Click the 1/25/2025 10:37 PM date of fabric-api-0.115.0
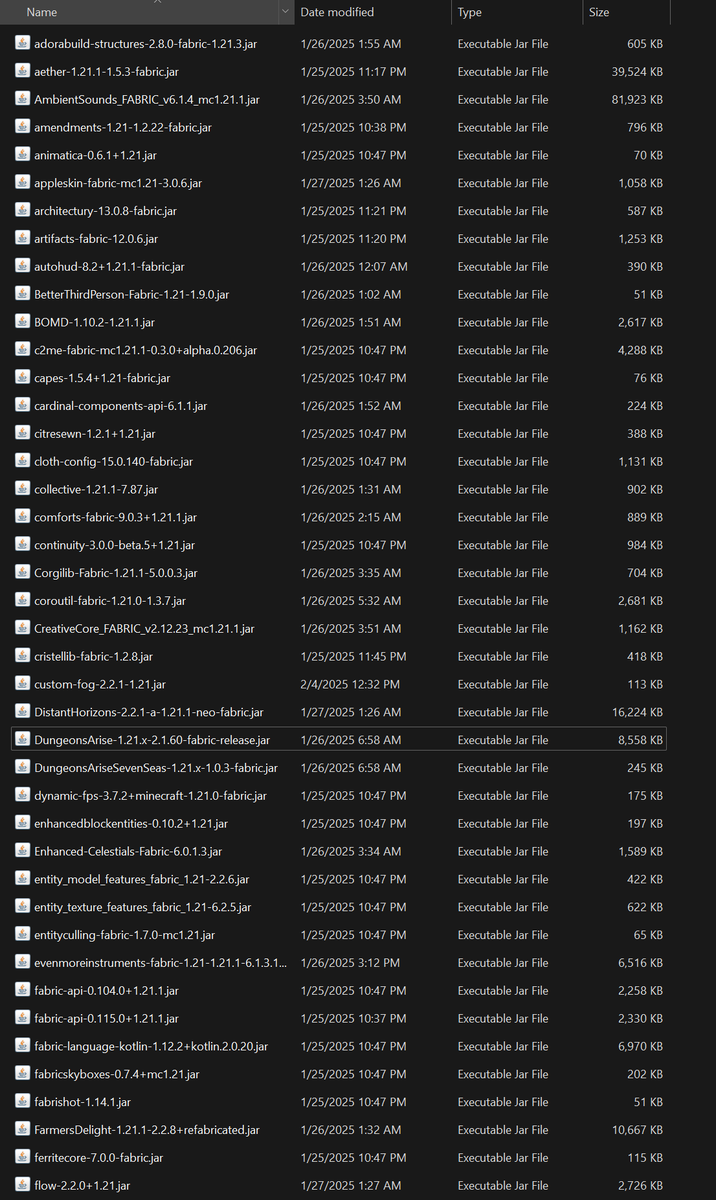 coord(353,1019)
